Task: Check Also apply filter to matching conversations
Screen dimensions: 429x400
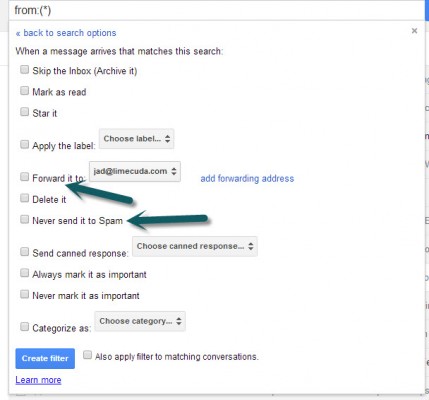Action: [87, 355]
